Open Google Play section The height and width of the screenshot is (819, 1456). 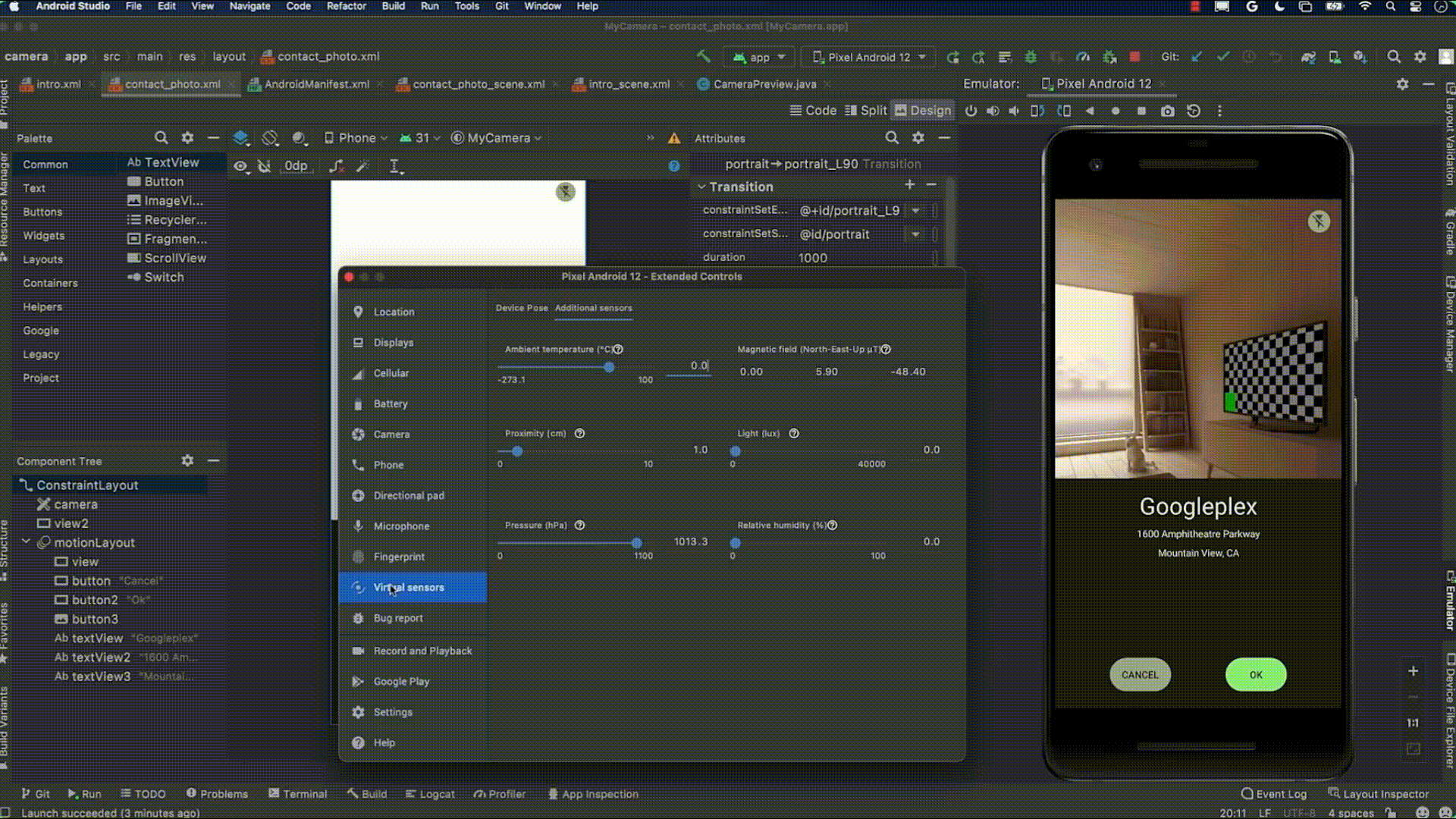click(413, 682)
